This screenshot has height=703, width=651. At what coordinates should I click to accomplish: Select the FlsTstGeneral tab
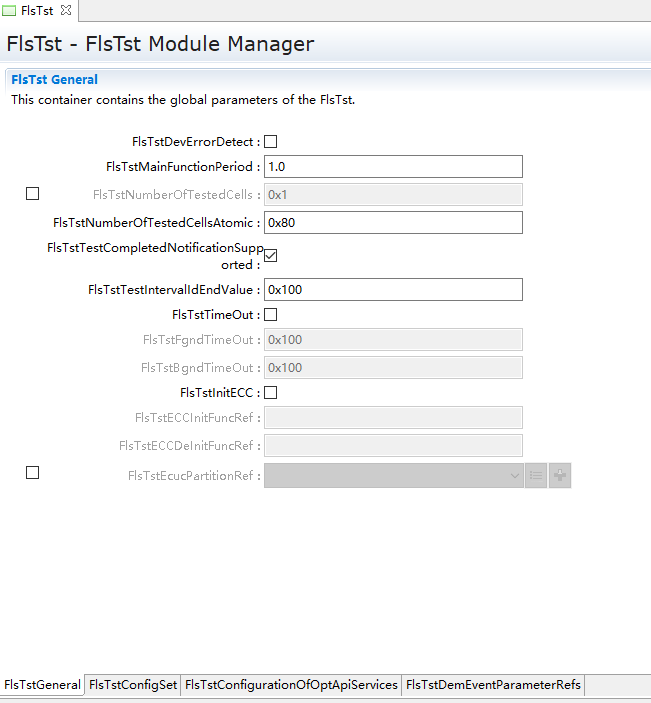click(x=42, y=685)
